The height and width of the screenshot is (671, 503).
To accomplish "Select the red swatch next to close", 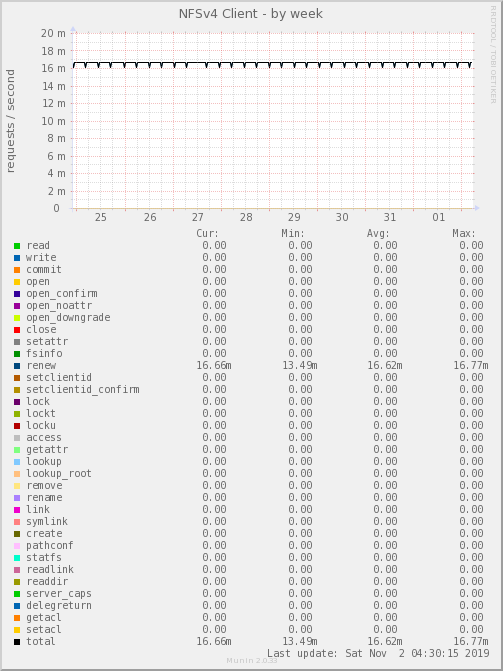I will point(17,330).
